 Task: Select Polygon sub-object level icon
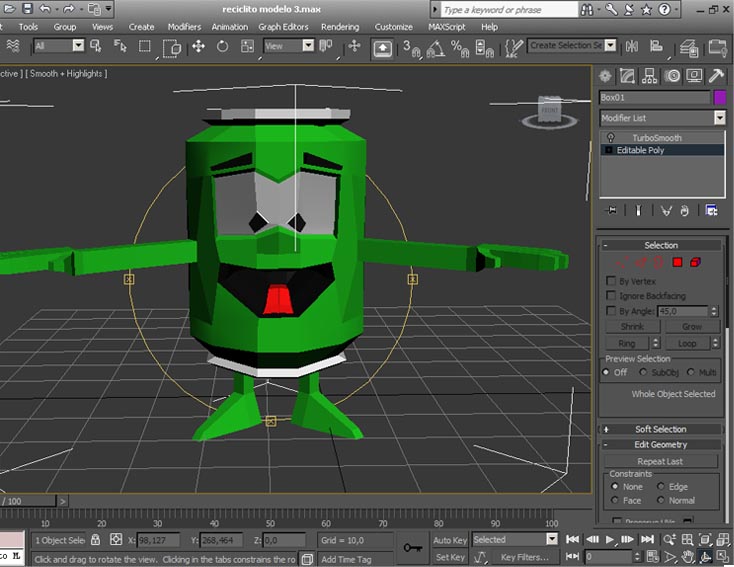click(677, 262)
